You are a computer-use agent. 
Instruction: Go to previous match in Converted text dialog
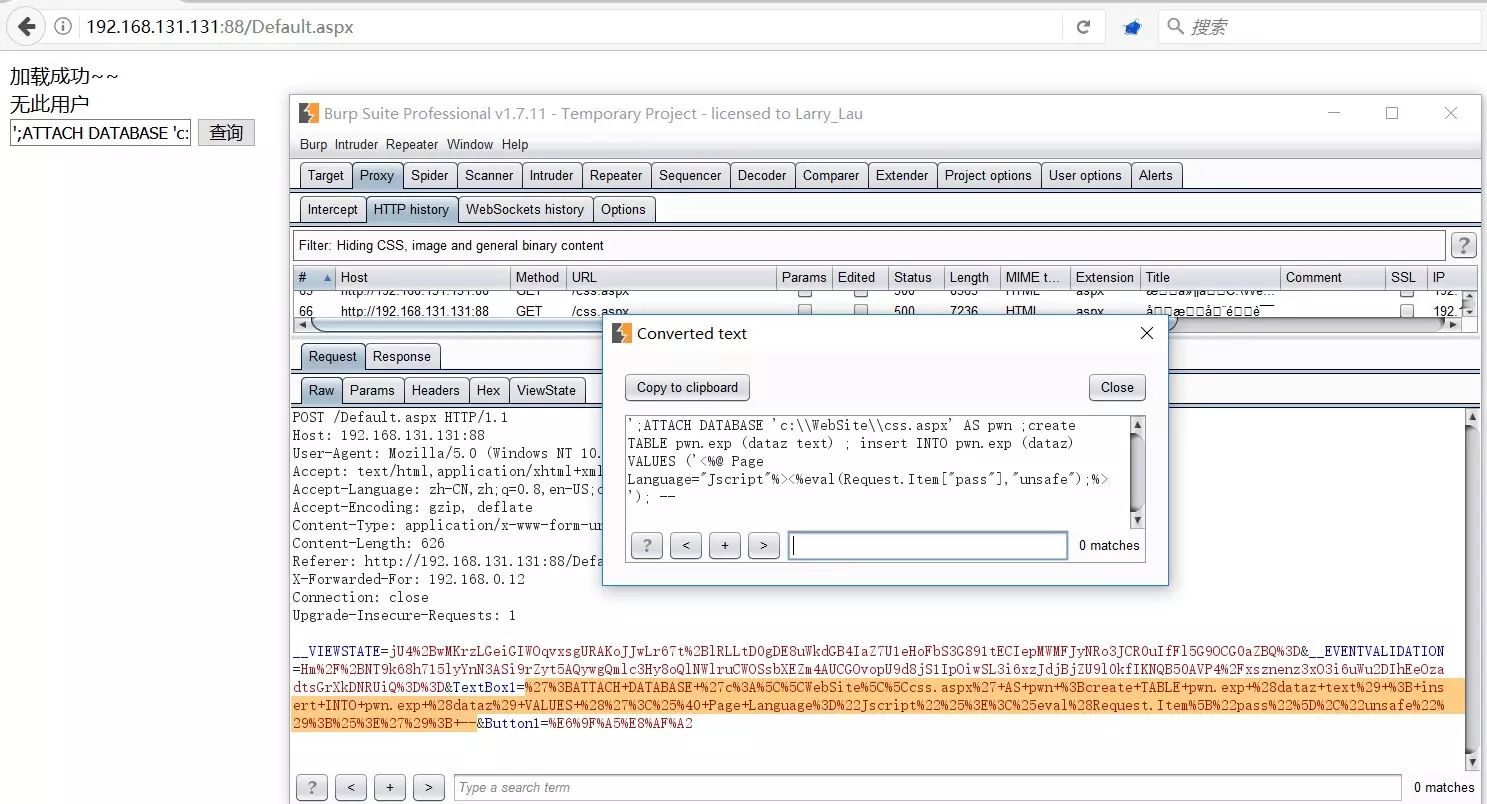click(685, 545)
